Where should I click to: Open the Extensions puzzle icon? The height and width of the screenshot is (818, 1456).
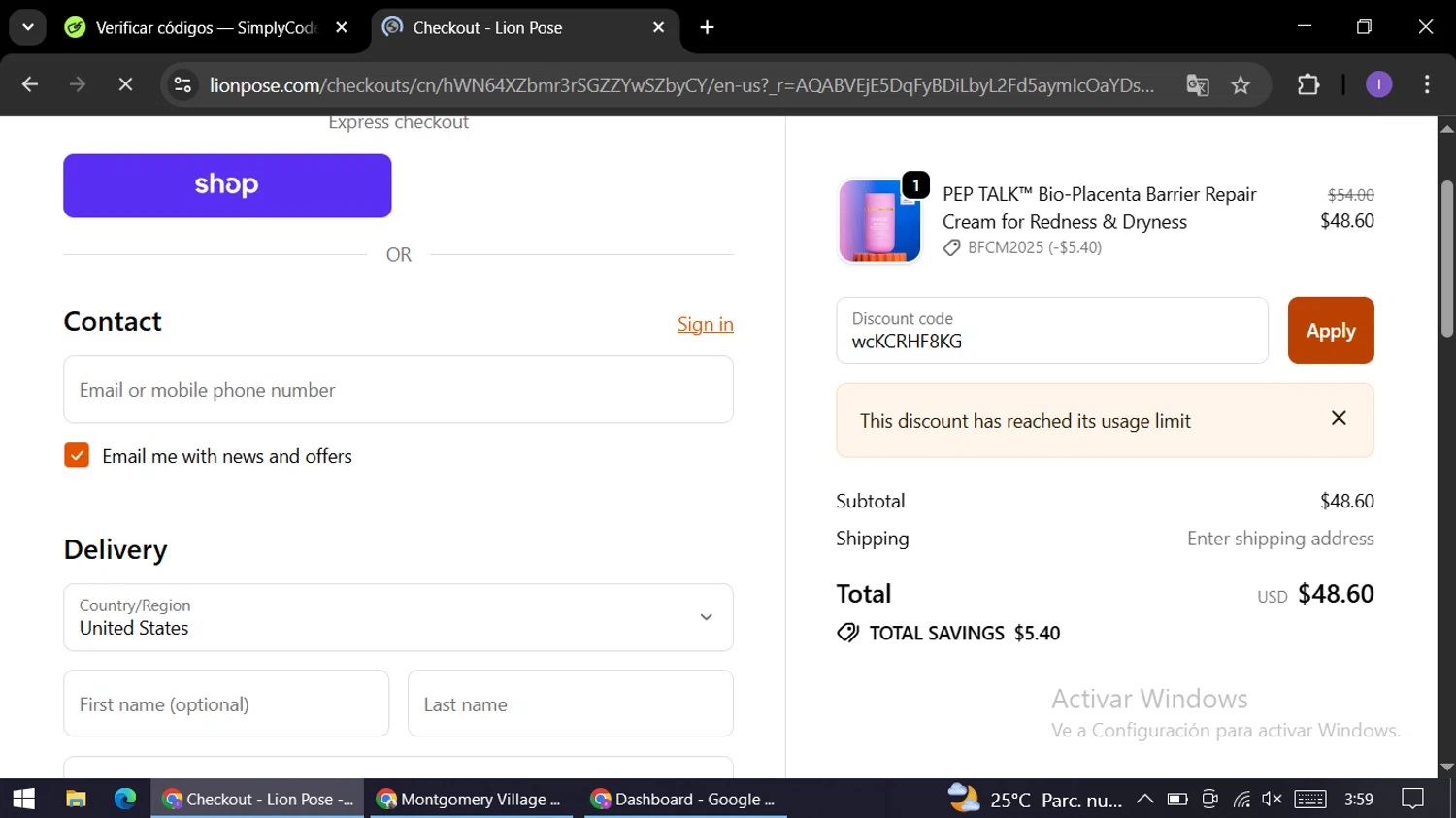[1308, 84]
